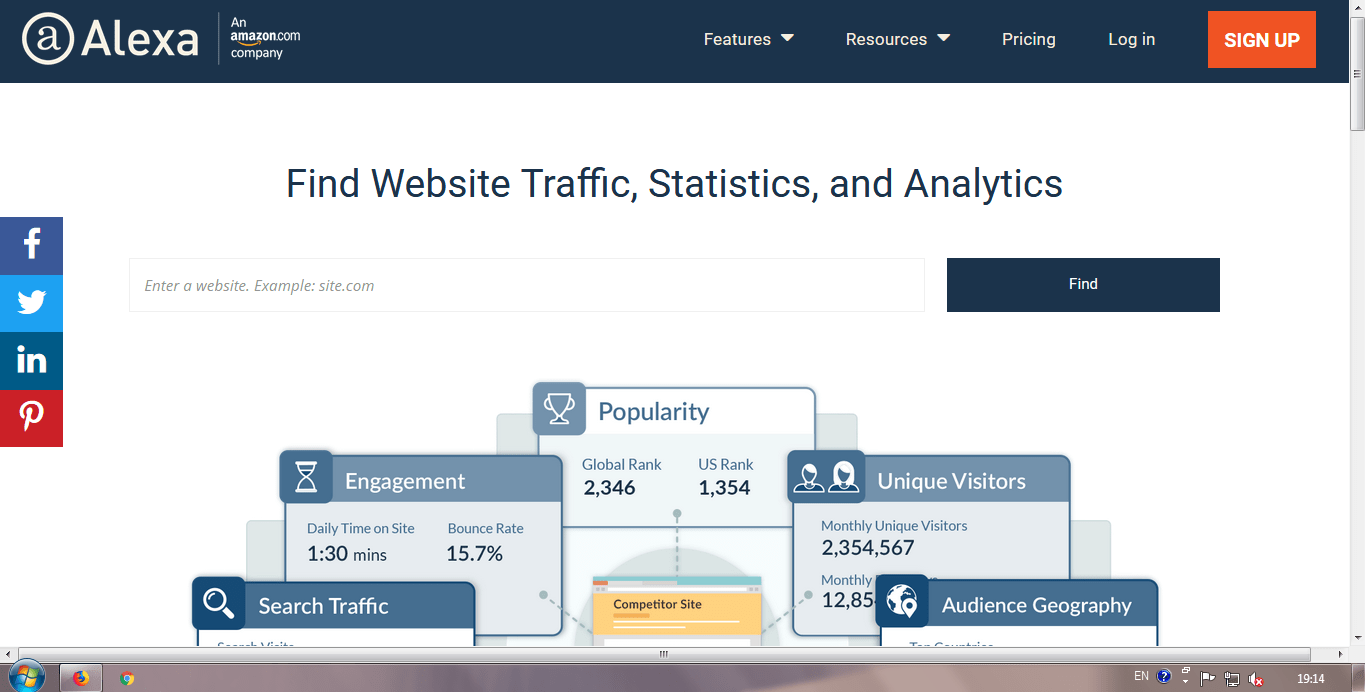
Task: Click the Find button
Action: (1083, 285)
